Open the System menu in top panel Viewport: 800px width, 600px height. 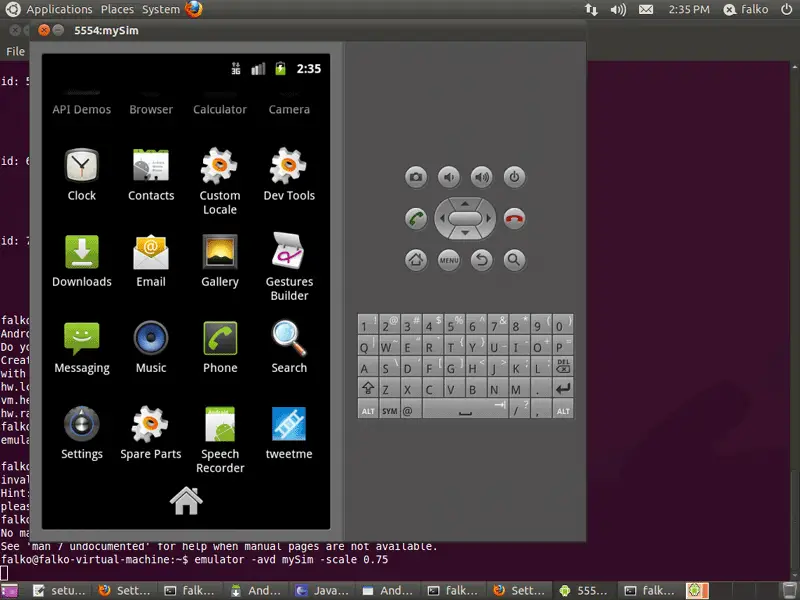click(x=161, y=9)
